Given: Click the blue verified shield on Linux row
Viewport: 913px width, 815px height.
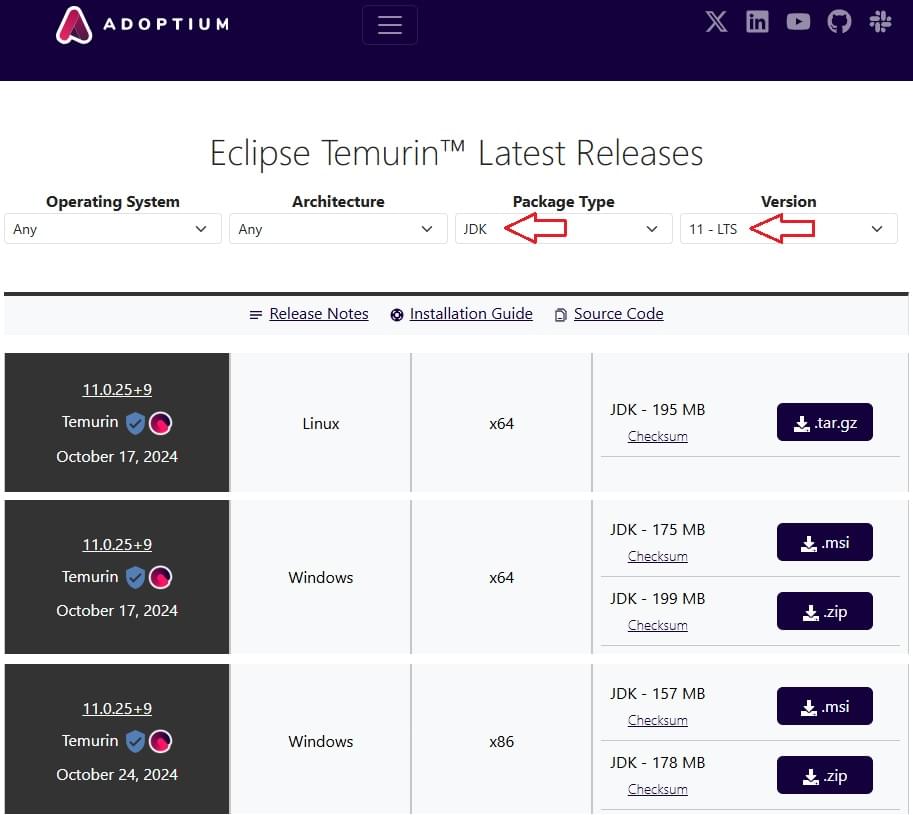Looking at the screenshot, I should [135, 423].
